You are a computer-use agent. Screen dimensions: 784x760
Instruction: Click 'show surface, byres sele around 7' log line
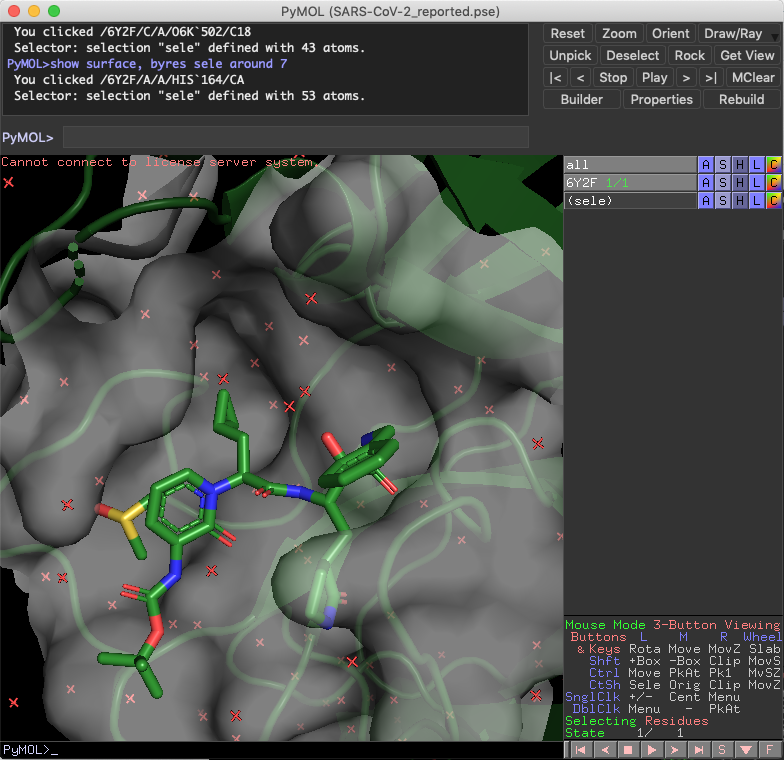[x=147, y=64]
